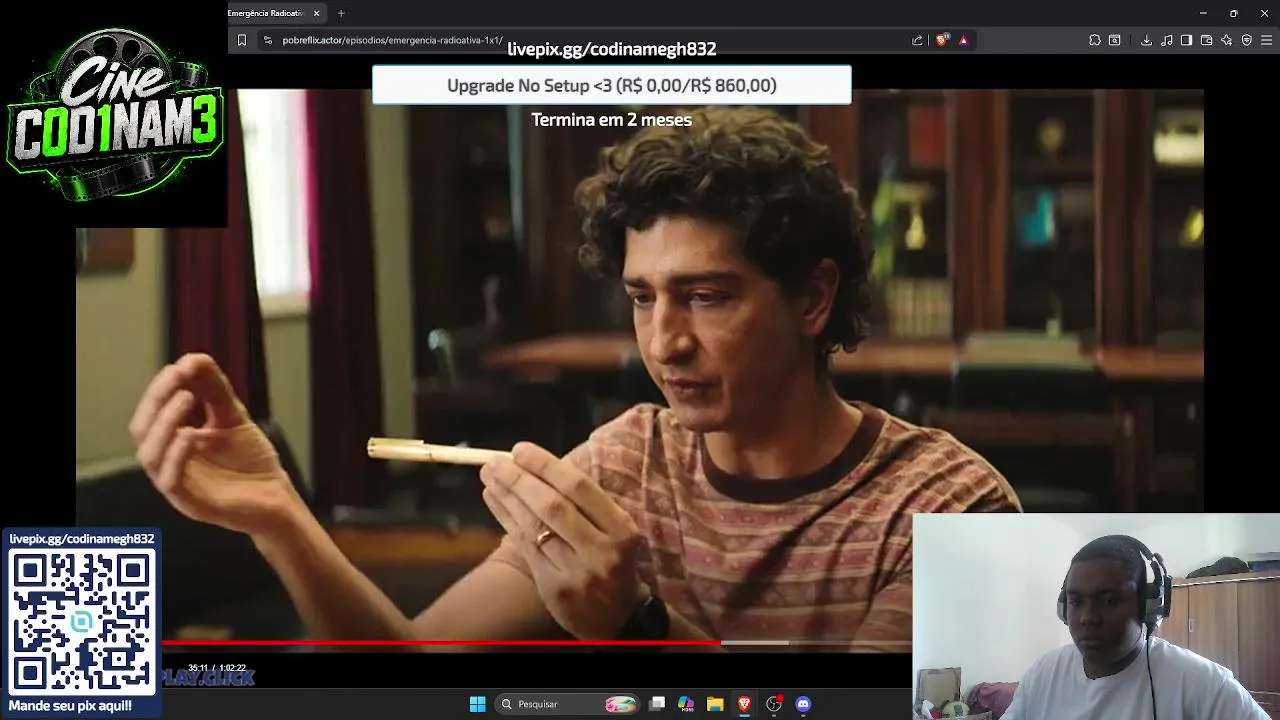Click the livepix QR code image
Viewport: 1280px width, 720px height.
point(82,621)
